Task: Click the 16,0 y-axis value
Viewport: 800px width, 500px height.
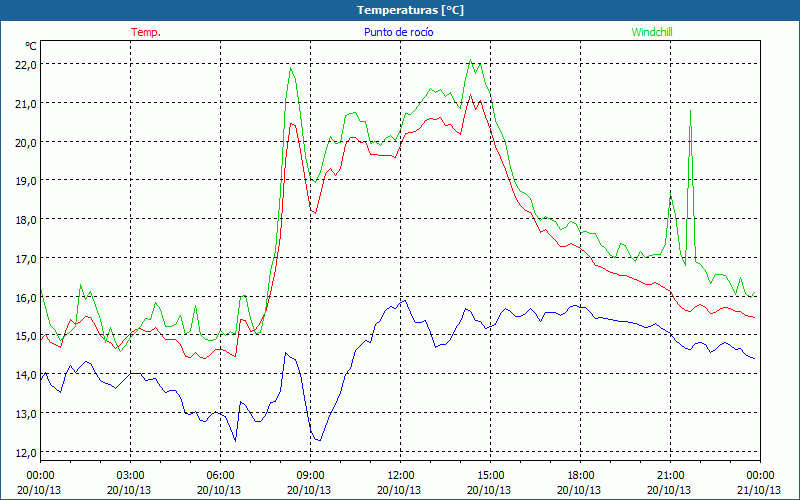Action: 28,297
